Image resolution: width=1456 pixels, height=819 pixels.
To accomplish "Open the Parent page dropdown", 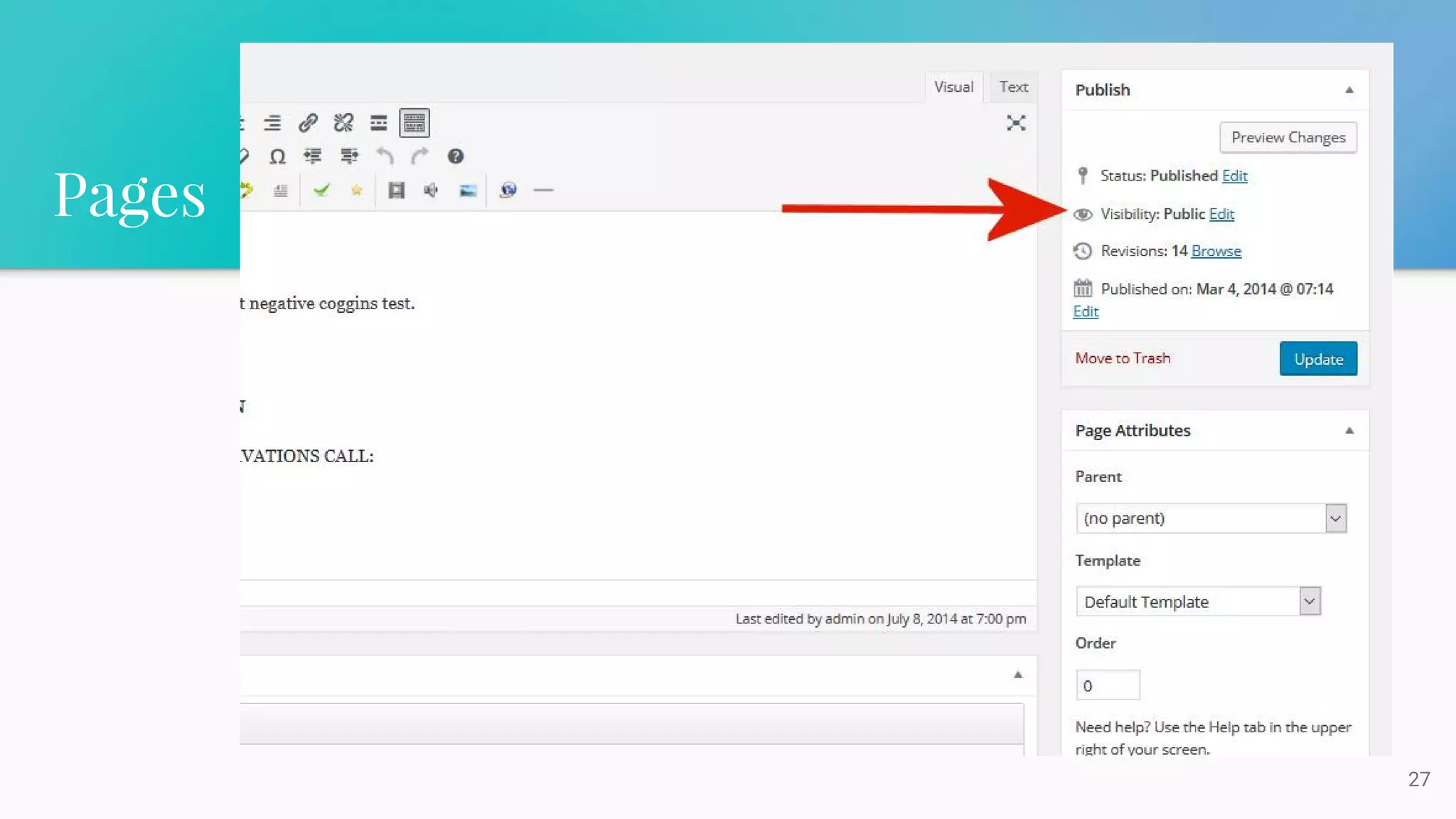I will click(1211, 518).
